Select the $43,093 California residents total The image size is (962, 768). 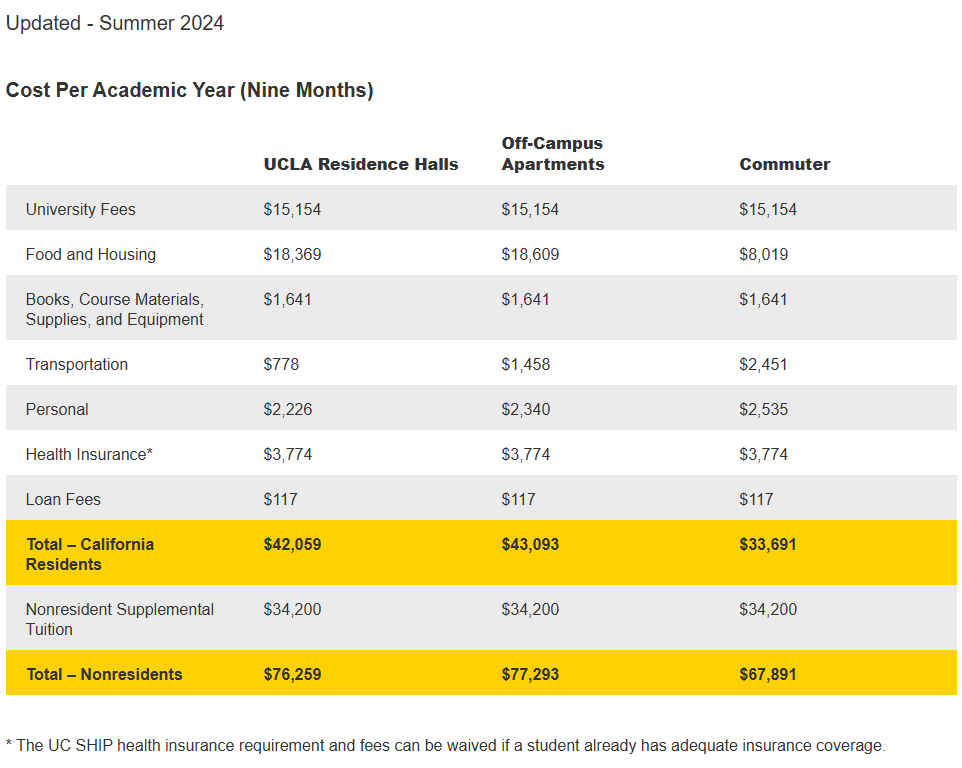click(530, 545)
